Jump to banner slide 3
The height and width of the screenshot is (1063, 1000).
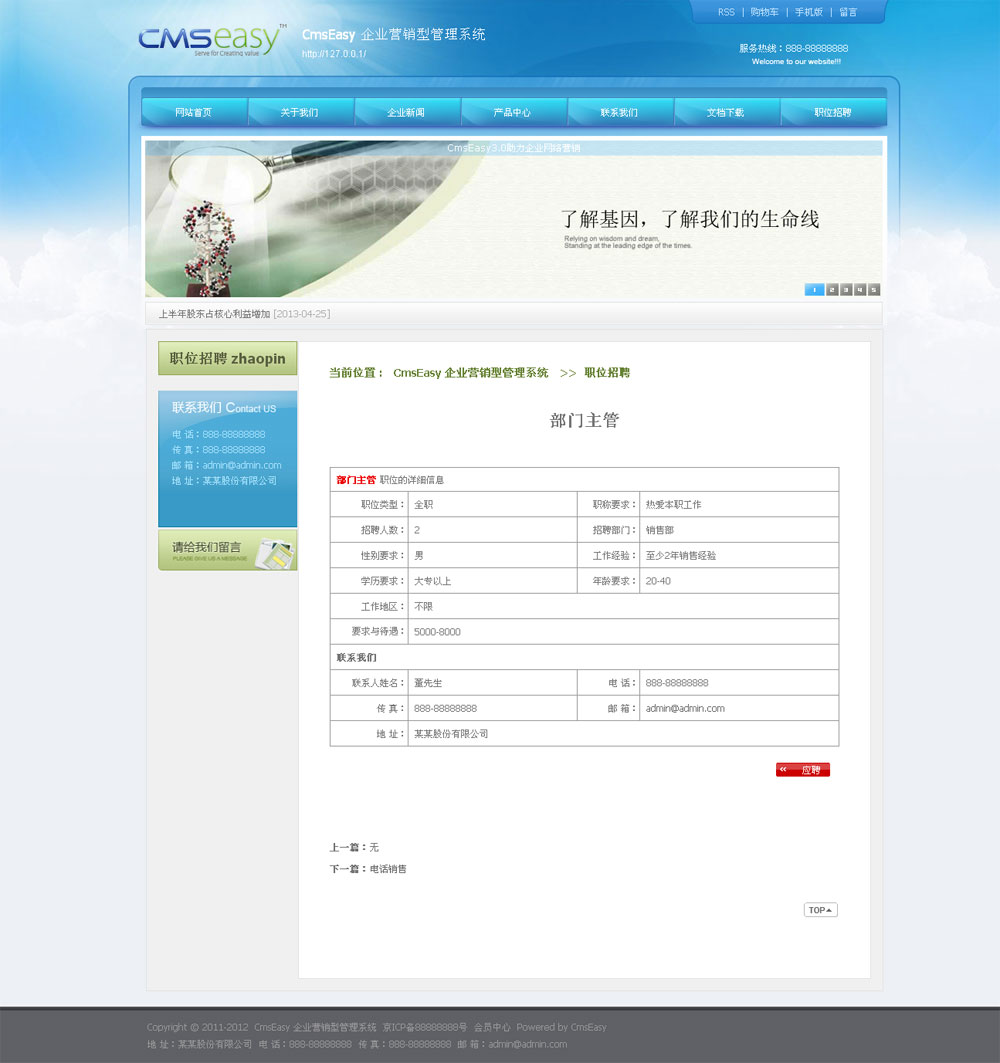846,290
